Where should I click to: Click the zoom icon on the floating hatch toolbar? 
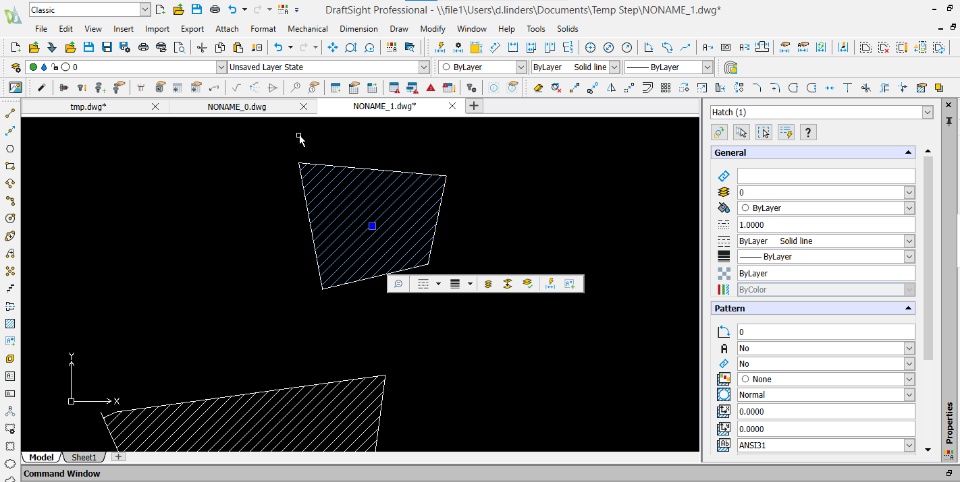click(x=398, y=284)
